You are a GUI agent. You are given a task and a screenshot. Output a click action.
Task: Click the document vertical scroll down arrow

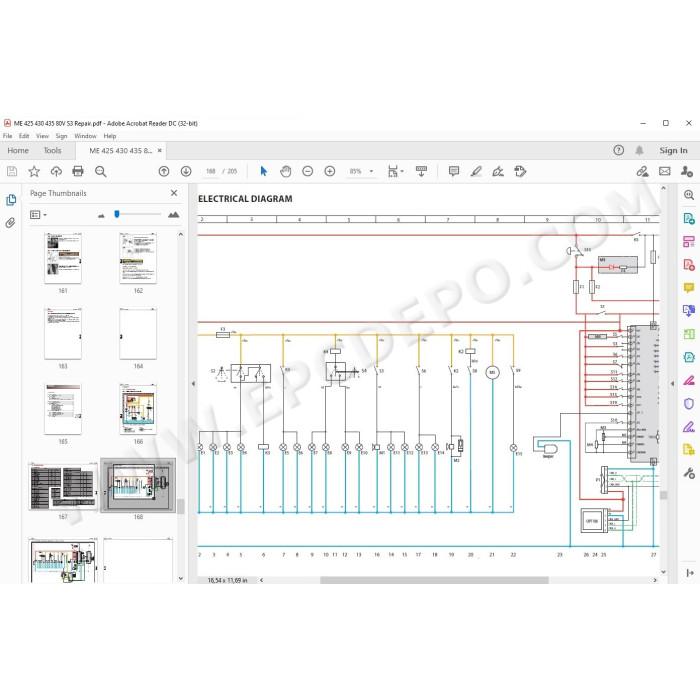(663, 572)
